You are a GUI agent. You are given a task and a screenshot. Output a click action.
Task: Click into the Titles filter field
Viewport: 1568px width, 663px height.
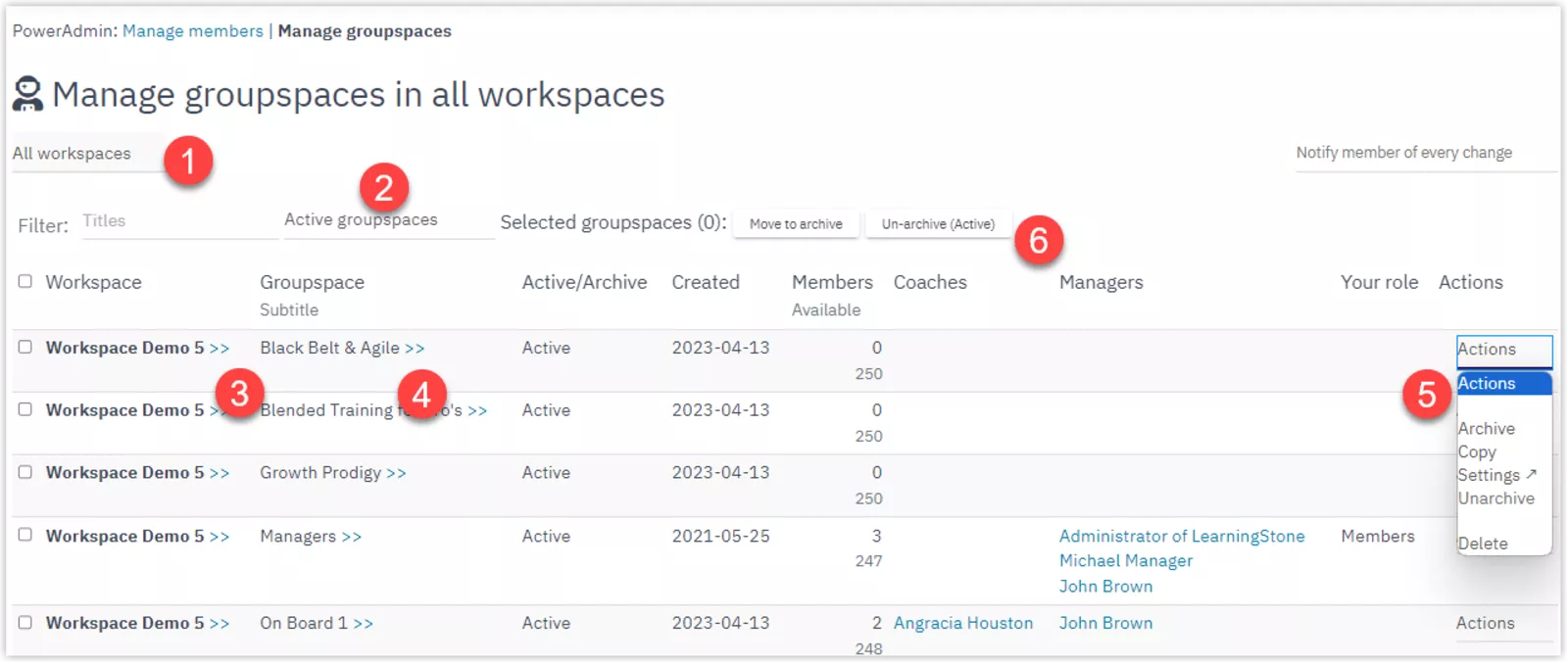pyautogui.click(x=176, y=221)
